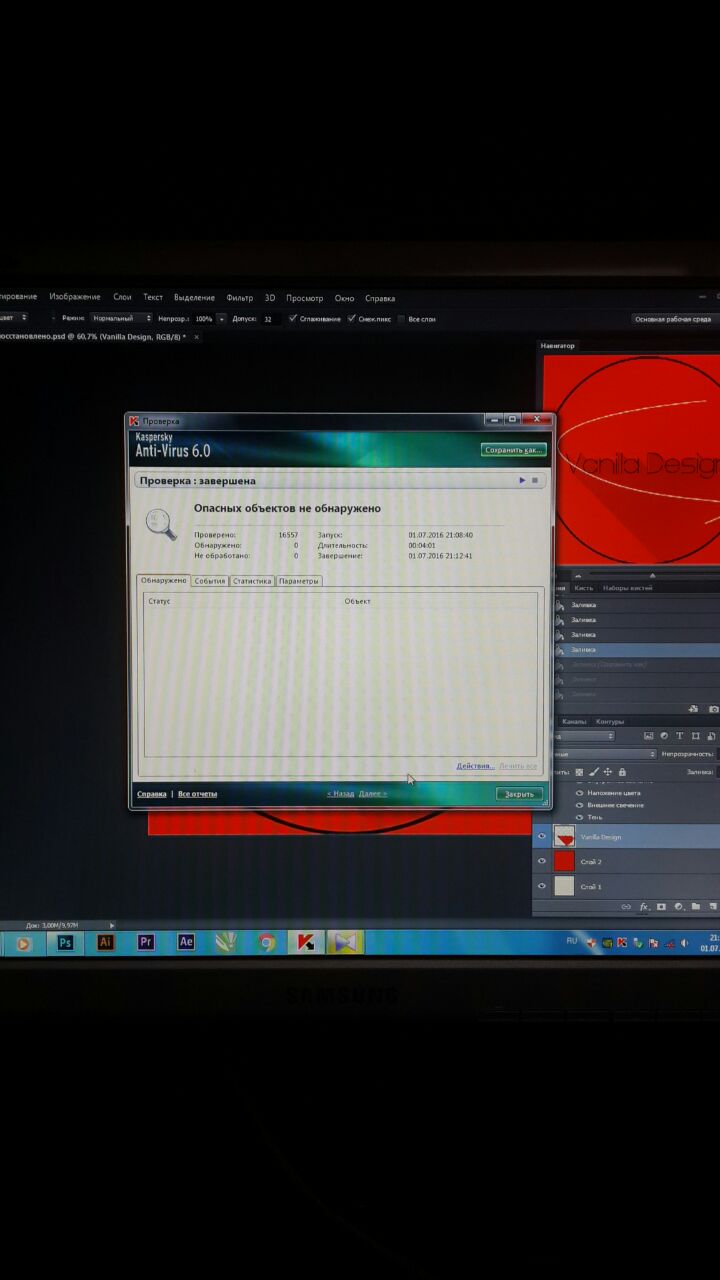The image size is (720, 1280).
Task: Click the link layers icon in Layers panel
Action: click(x=627, y=907)
